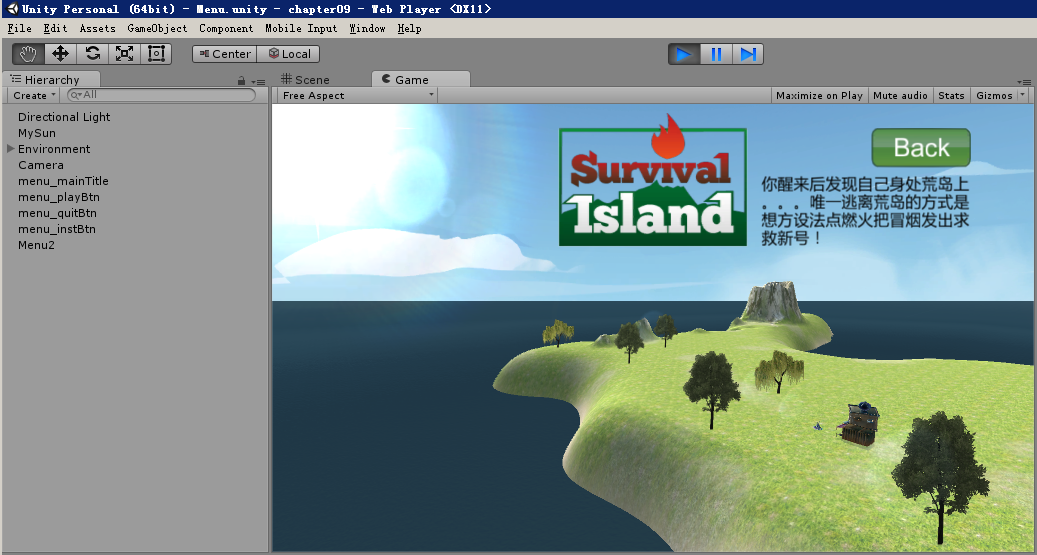Select the Move tool
The image size is (1037, 555).
tap(60, 54)
